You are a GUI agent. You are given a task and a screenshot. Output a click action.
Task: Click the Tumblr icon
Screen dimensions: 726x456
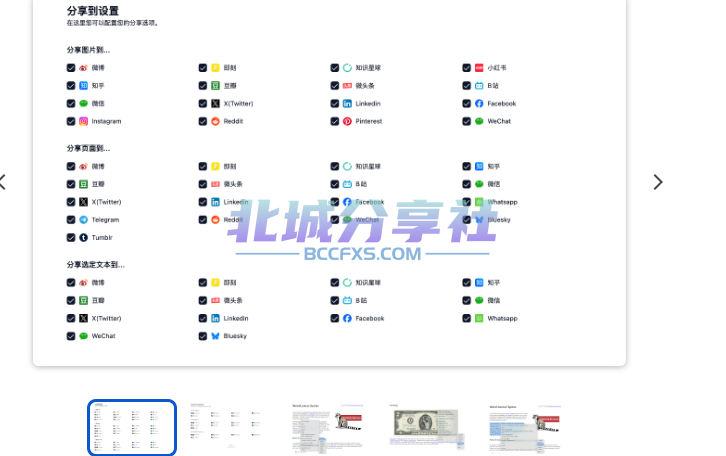pyautogui.click(x=83, y=237)
